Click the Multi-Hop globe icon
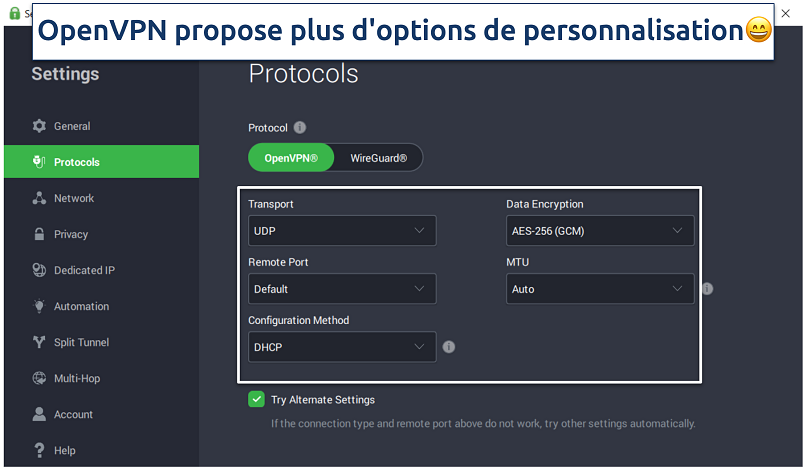 tap(39, 378)
